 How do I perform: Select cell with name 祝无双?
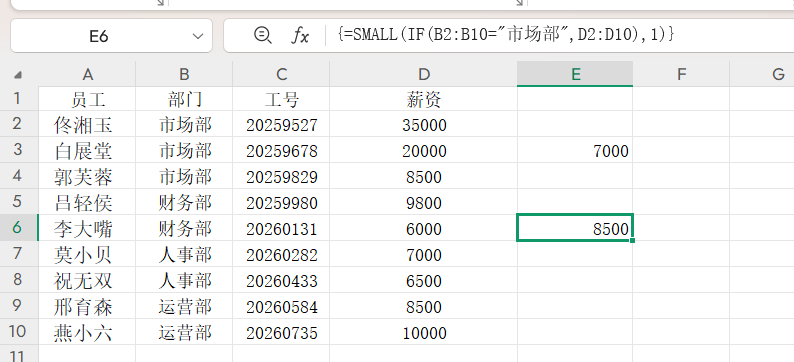(87, 280)
